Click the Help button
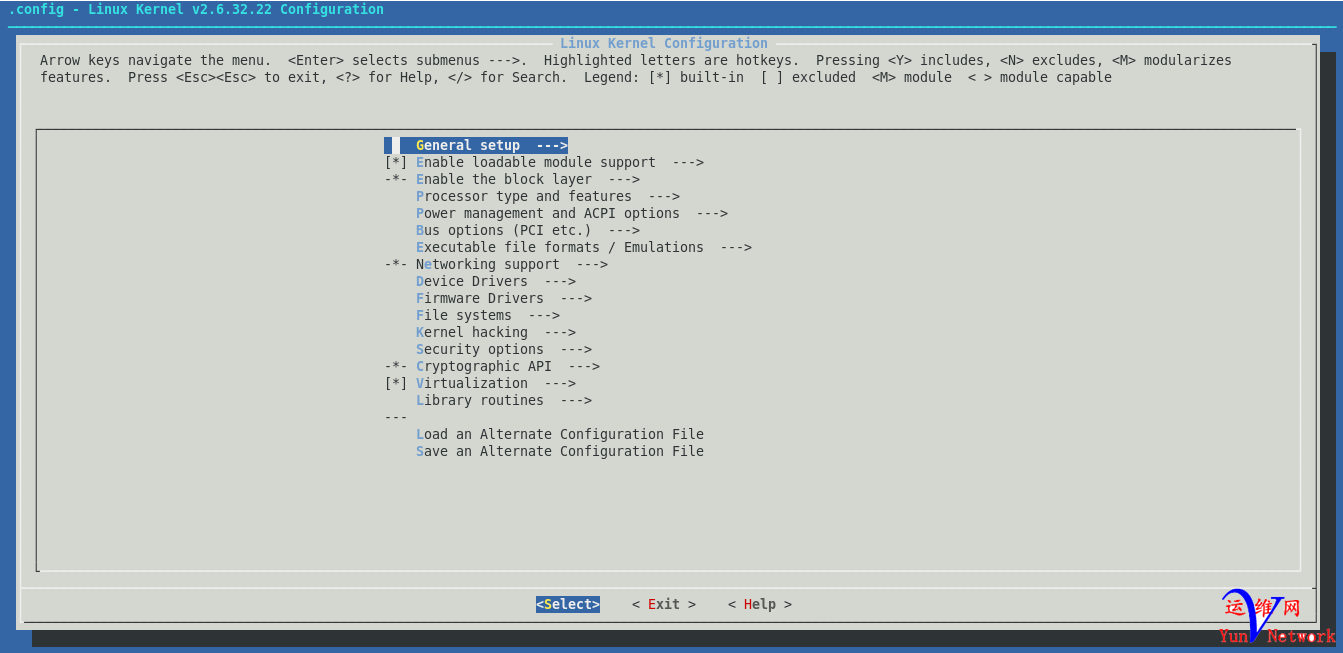This screenshot has width=1343, height=653. [760, 604]
